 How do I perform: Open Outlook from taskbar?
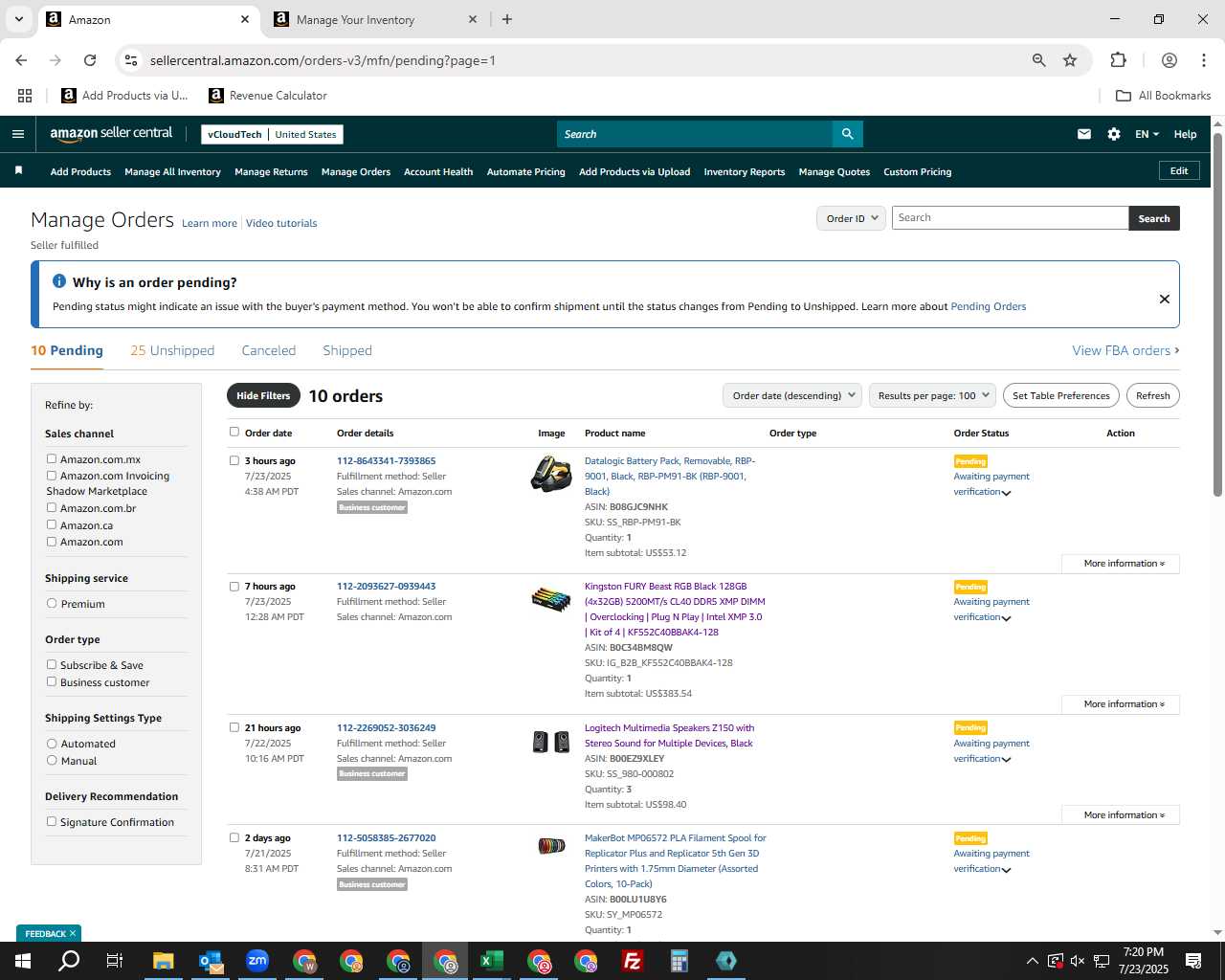211,961
